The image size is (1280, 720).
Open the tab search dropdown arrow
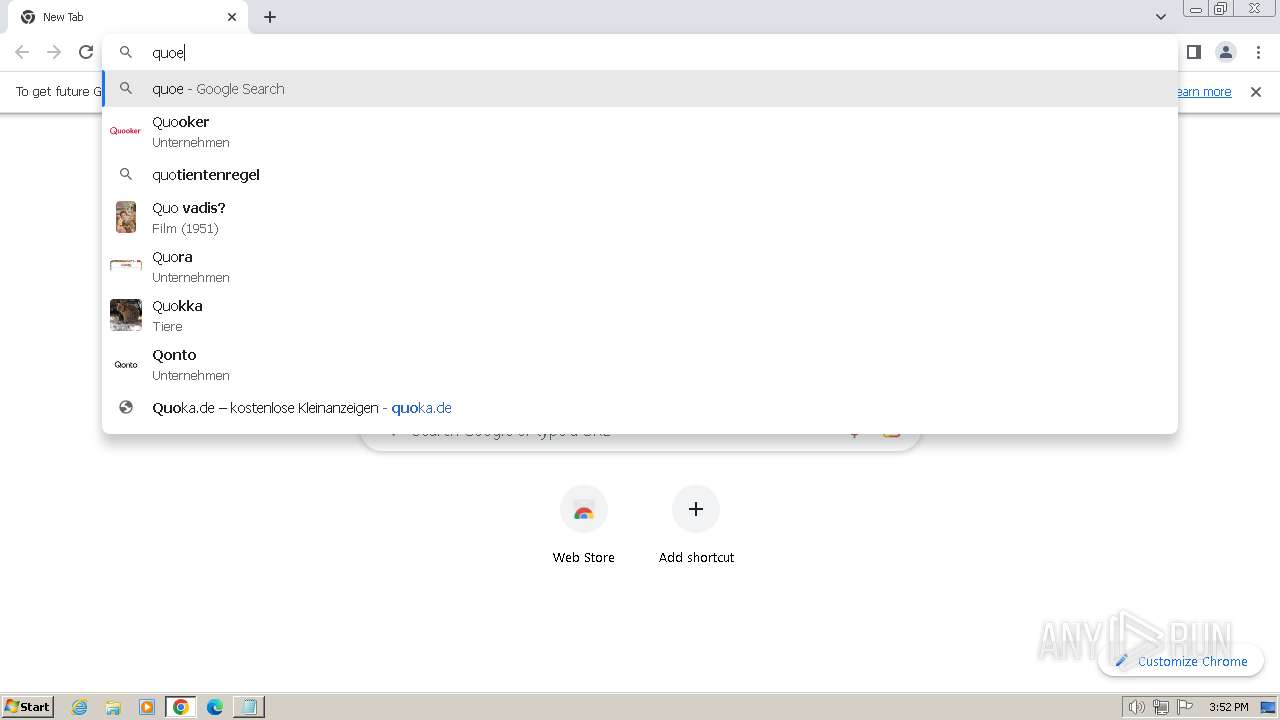[1160, 17]
